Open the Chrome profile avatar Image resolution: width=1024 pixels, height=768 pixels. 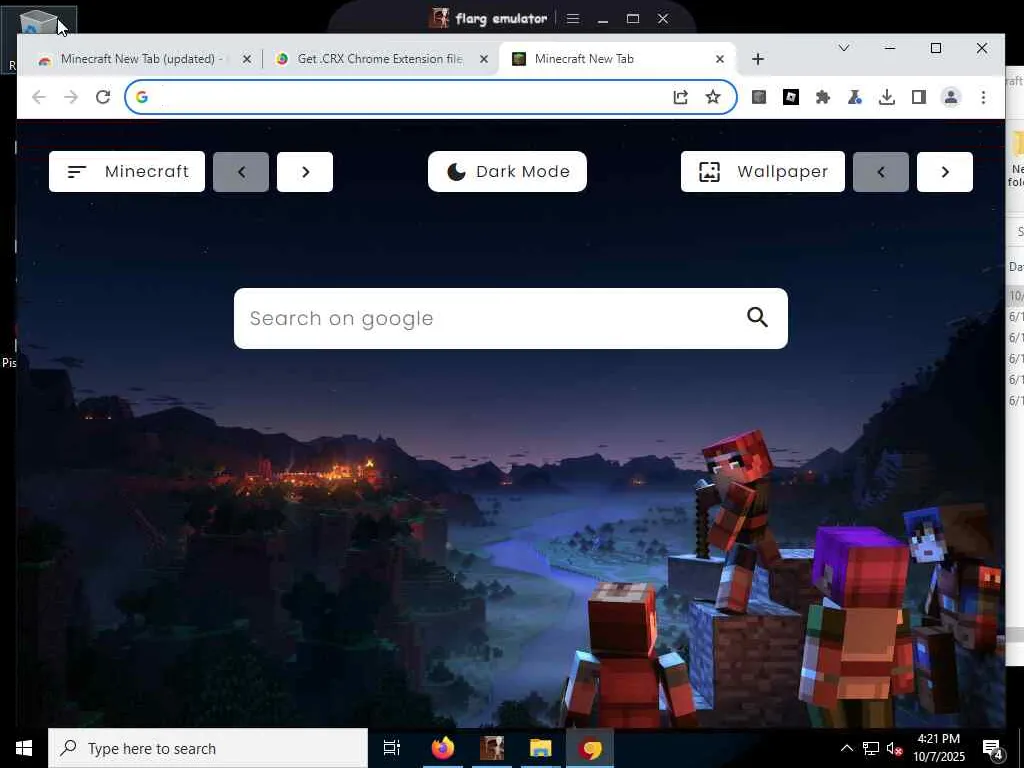(x=951, y=97)
